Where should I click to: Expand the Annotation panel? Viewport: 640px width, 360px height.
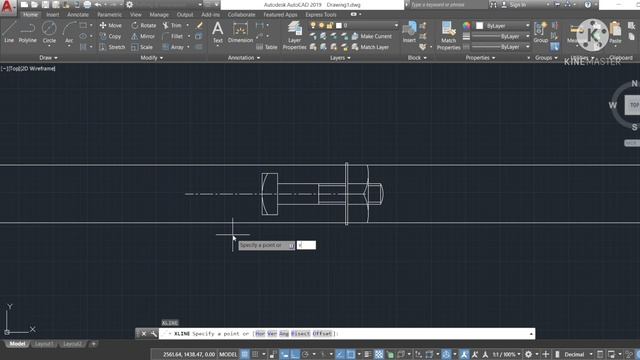point(244,58)
